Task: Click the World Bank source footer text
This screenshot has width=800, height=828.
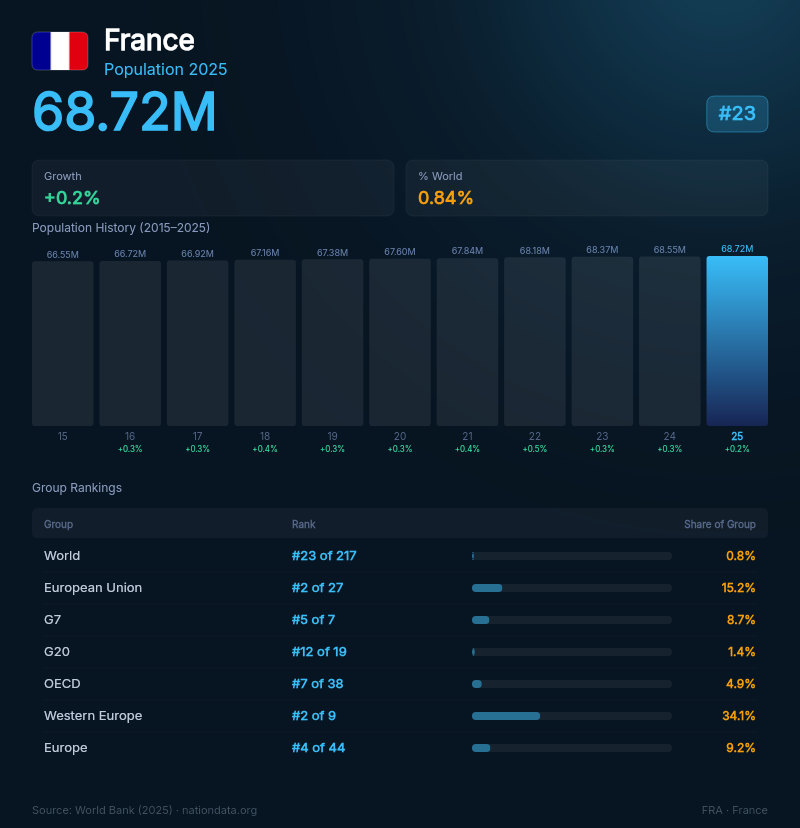Action: [144, 810]
